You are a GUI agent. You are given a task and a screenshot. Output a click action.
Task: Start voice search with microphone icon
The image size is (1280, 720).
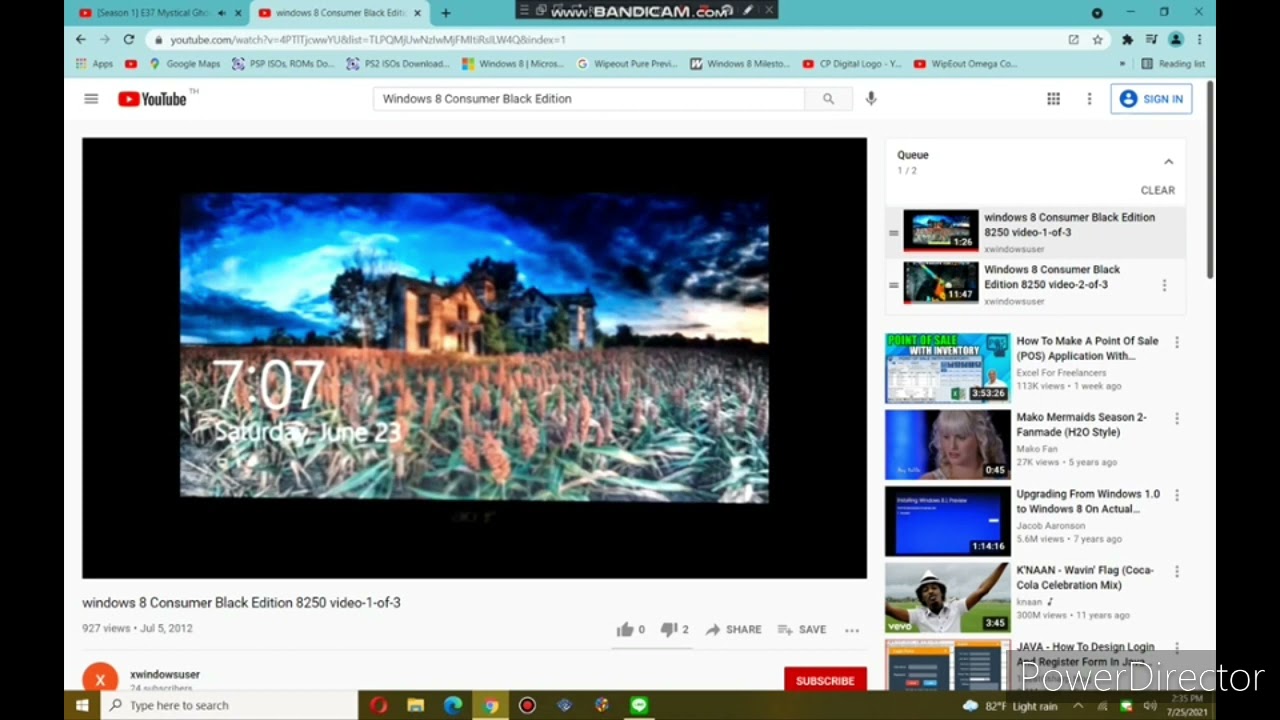click(x=871, y=98)
